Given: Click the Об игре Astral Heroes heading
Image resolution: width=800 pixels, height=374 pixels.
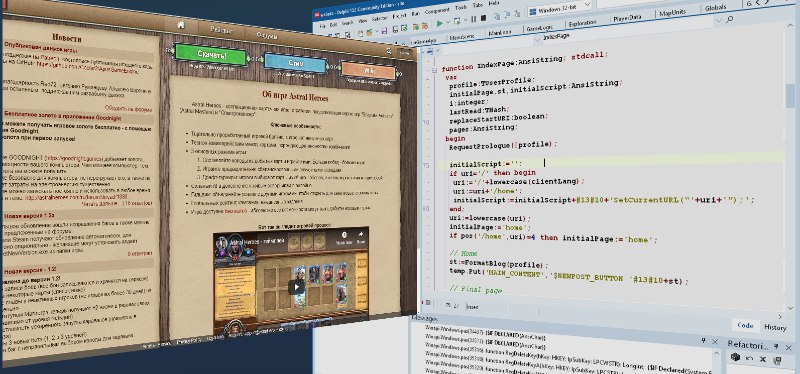Looking at the screenshot, I should click(295, 97).
